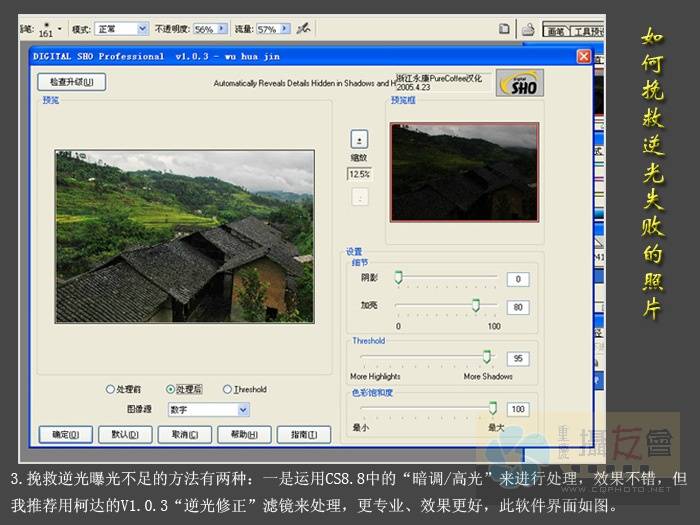Click the 指南(T) guide button
This screenshot has width=700, height=525.
pos(304,434)
